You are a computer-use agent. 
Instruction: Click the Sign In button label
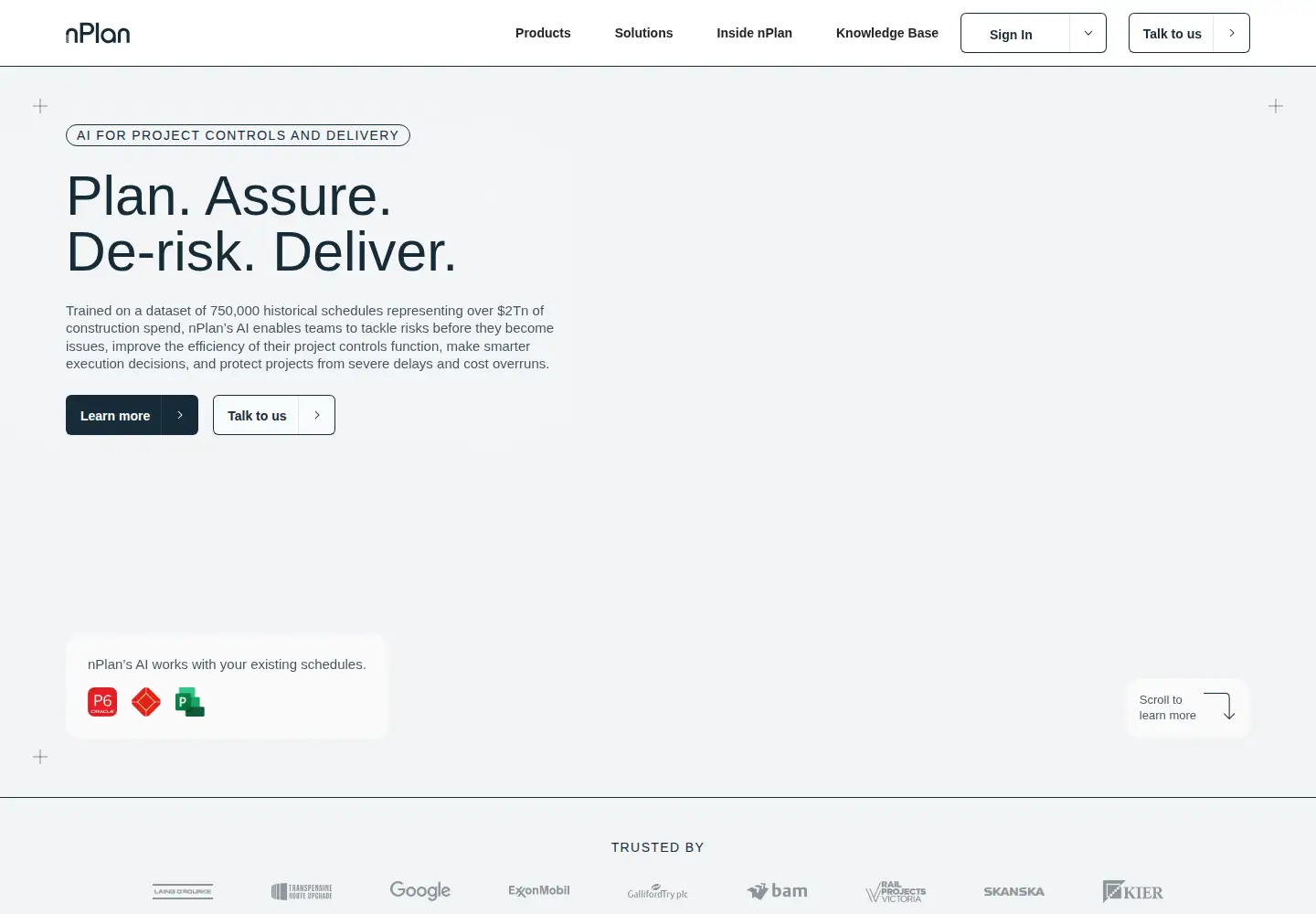(x=1011, y=34)
